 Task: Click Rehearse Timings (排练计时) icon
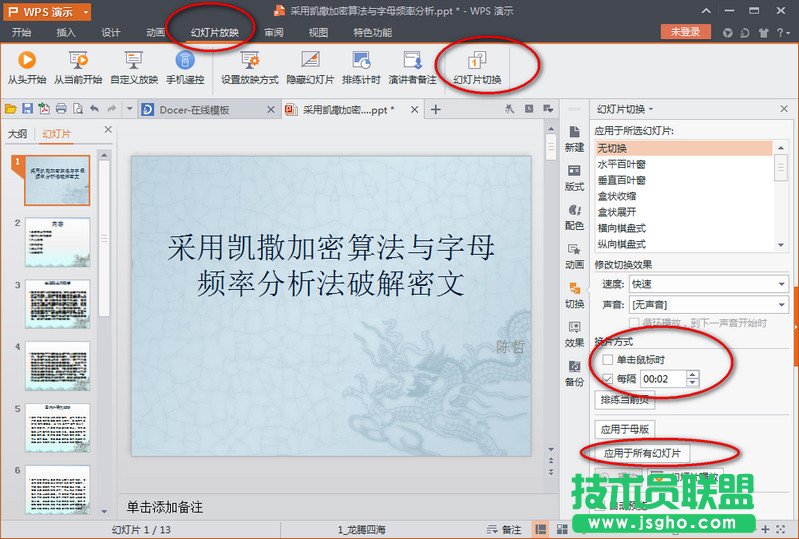361,60
